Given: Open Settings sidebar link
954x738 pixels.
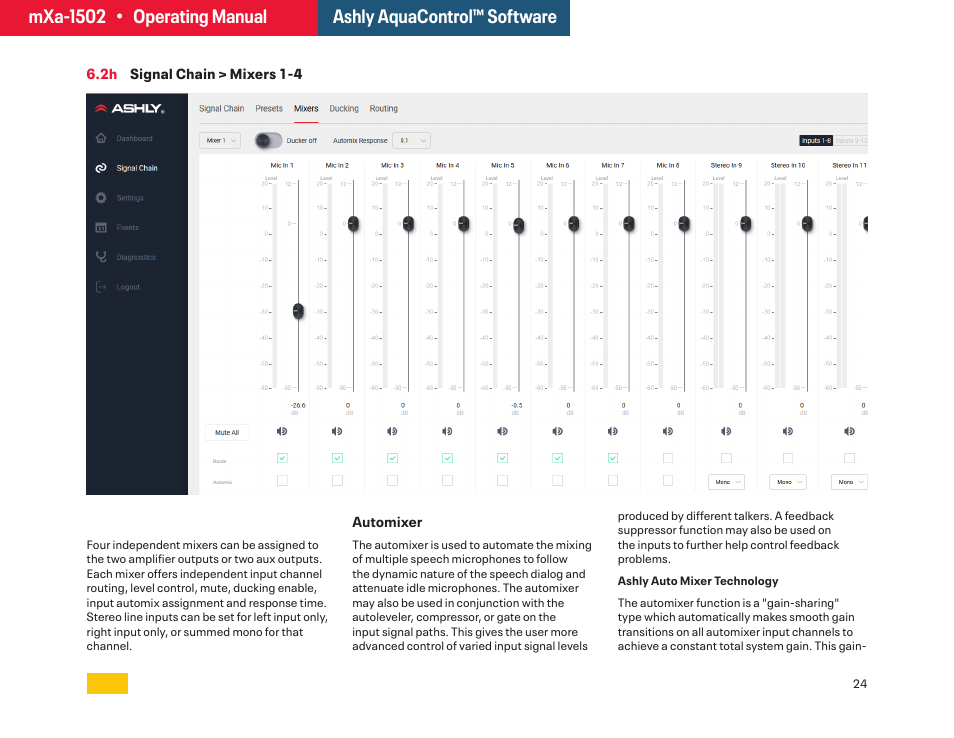Looking at the screenshot, I should click(130, 198).
